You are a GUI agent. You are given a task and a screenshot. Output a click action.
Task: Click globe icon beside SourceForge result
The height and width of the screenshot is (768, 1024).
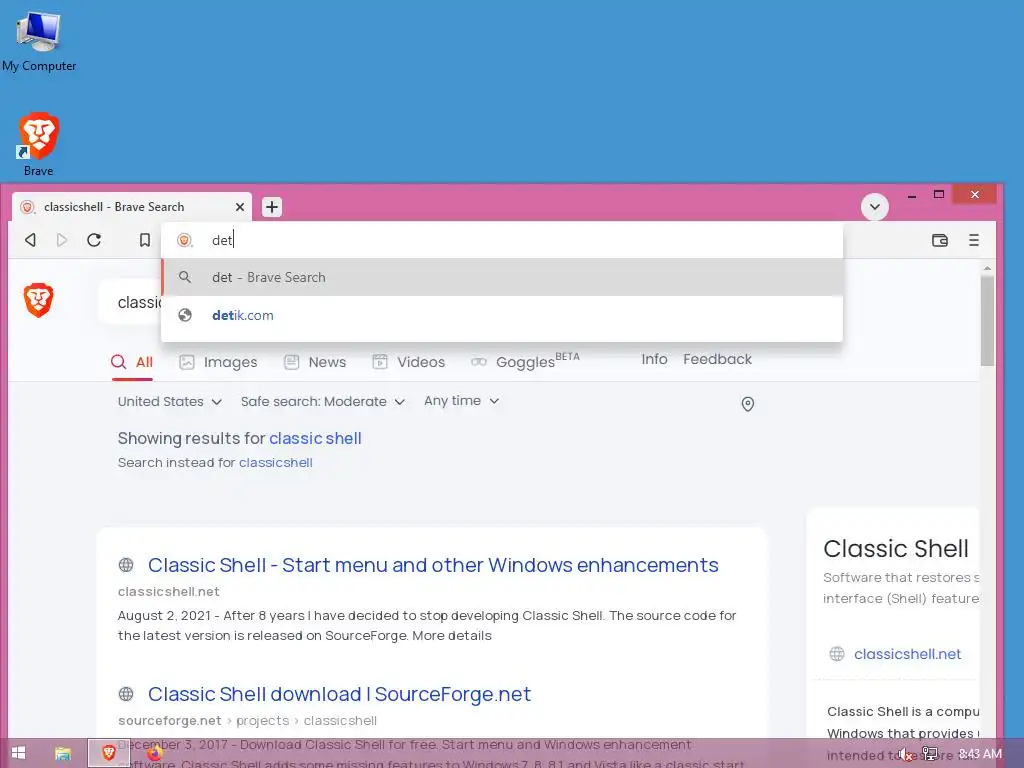126,694
